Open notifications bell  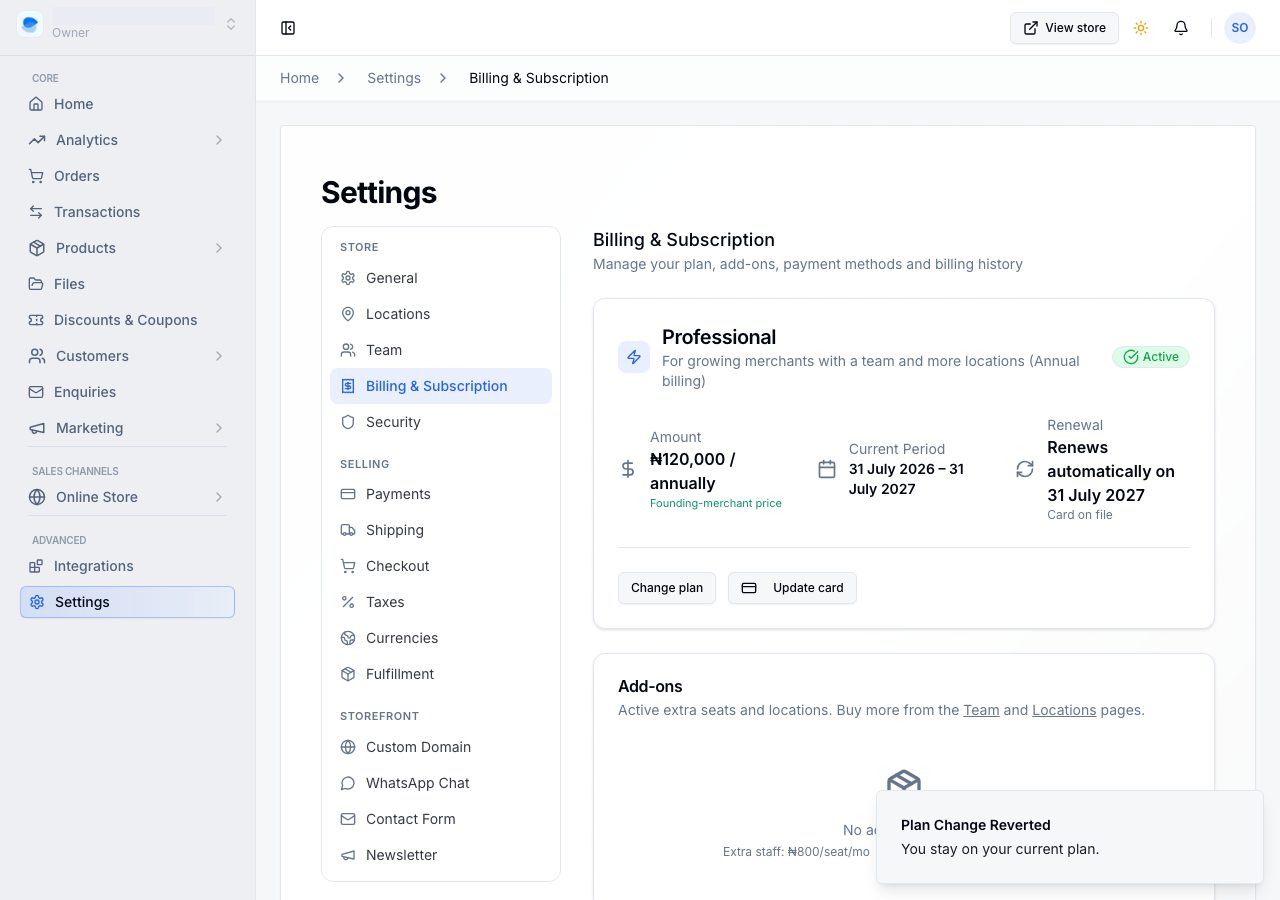click(1181, 28)
